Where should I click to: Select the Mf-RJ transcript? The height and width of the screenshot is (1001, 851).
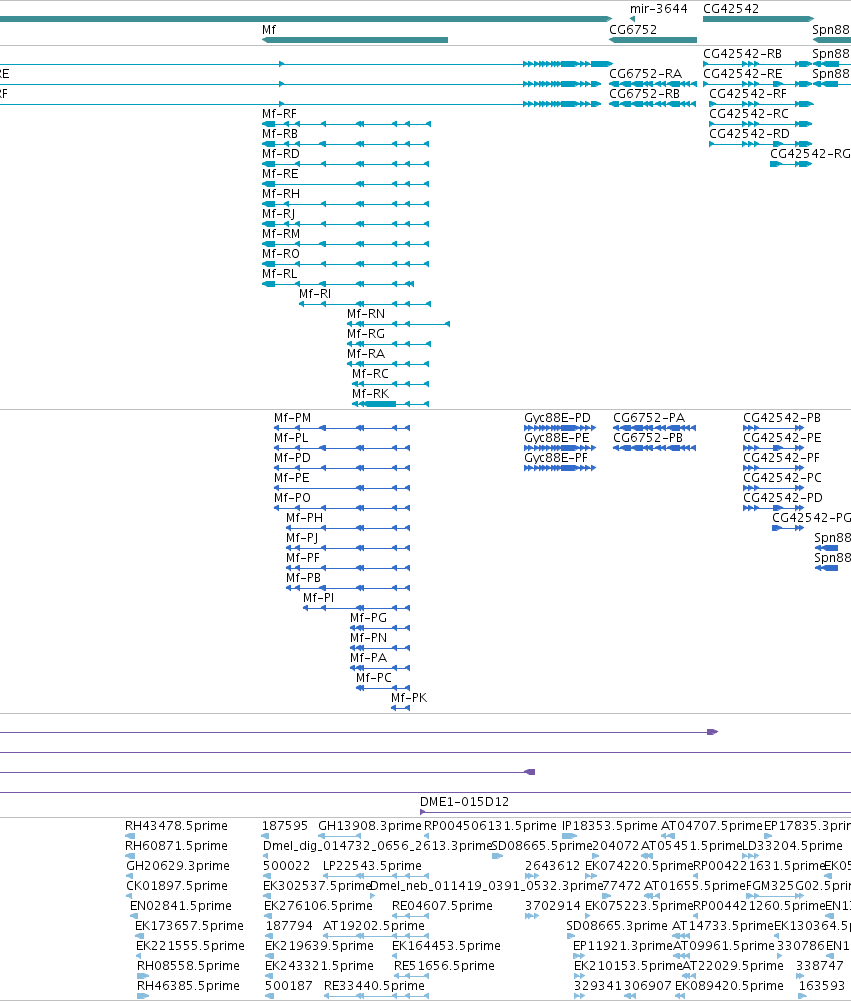click(345, 224)
